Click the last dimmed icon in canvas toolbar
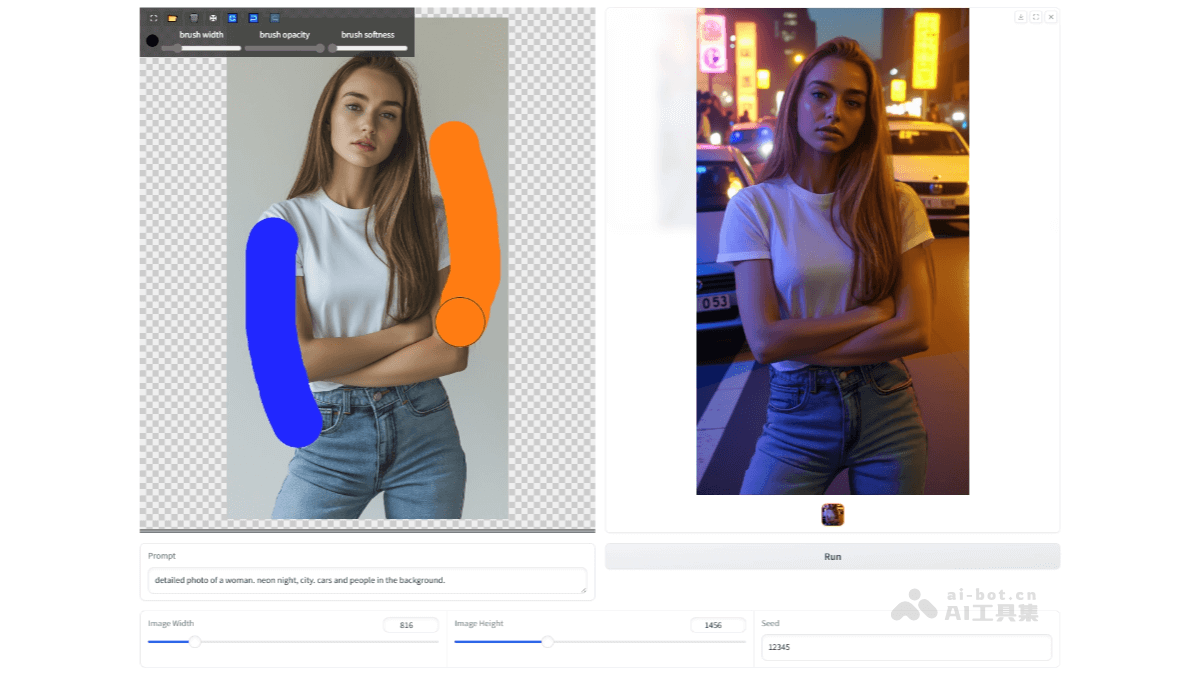This screenshot has height=675, width=1200. coord(274,18)
